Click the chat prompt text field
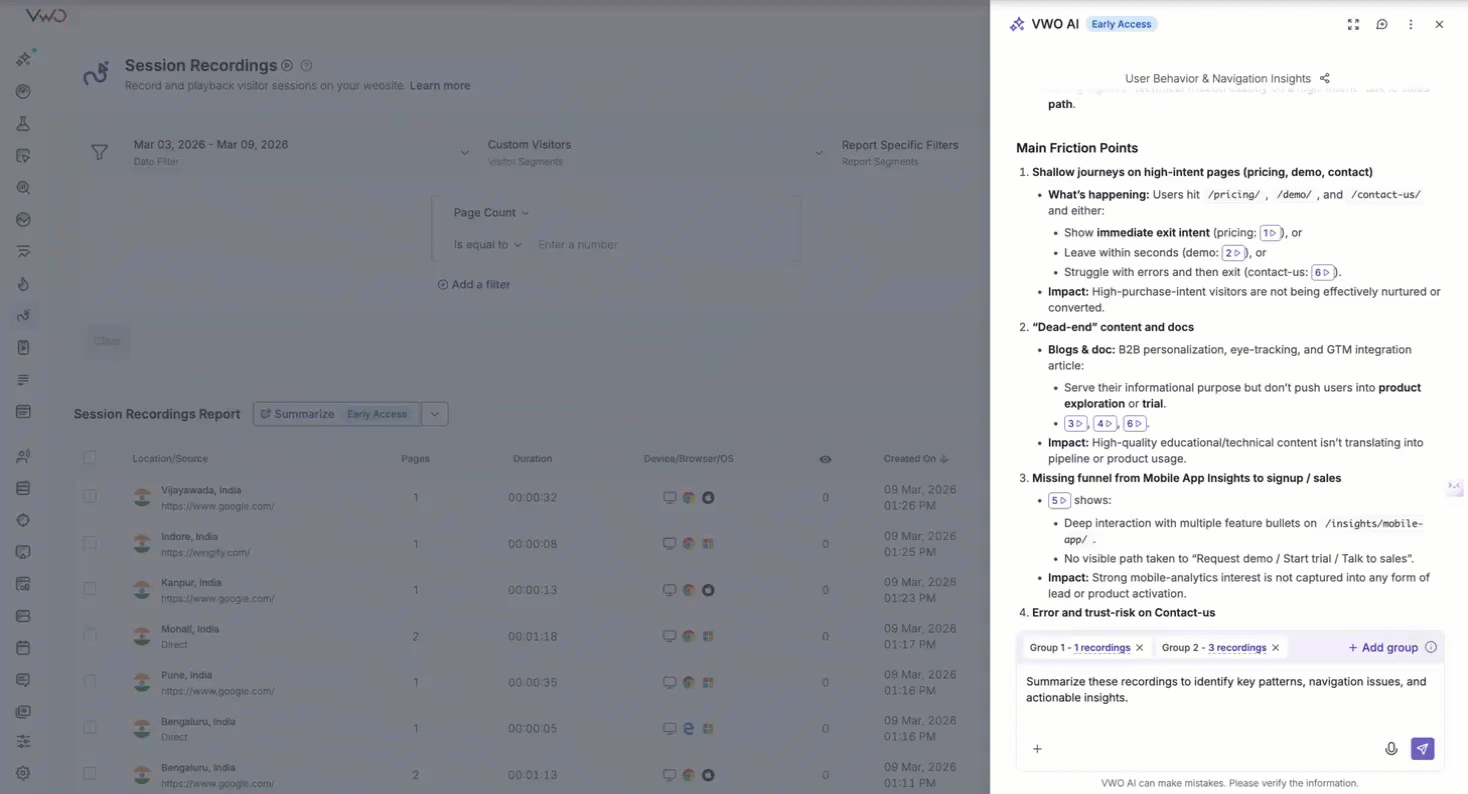 tap(1228, 690)
